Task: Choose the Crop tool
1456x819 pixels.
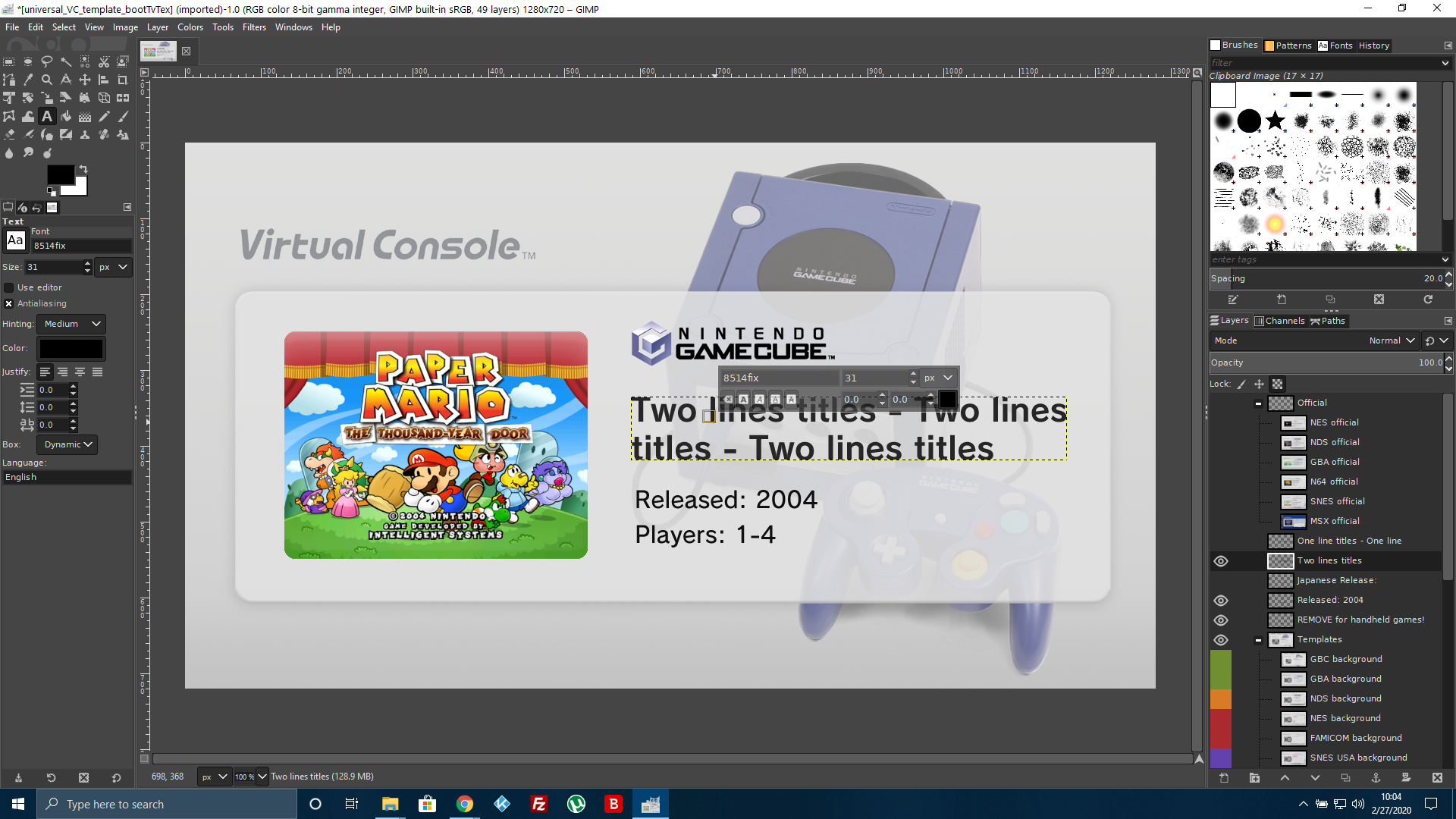Action: click(123, 80)
